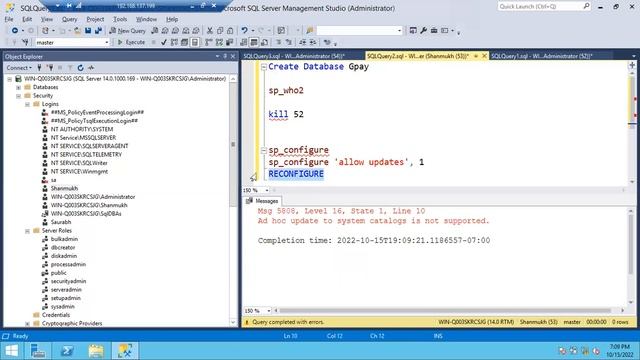
Task: Close the SQLQuery2.sql tab
Action: point(484,56)
